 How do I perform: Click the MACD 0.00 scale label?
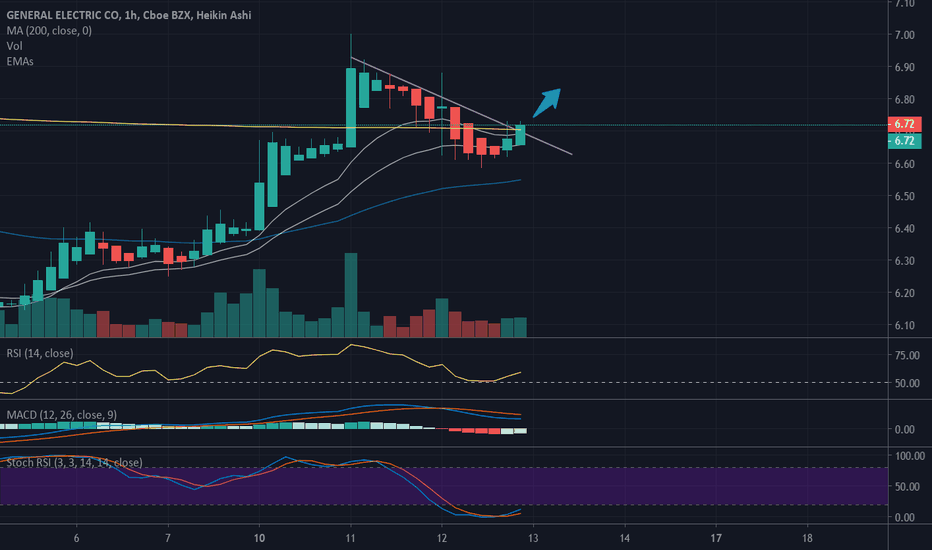905,429
